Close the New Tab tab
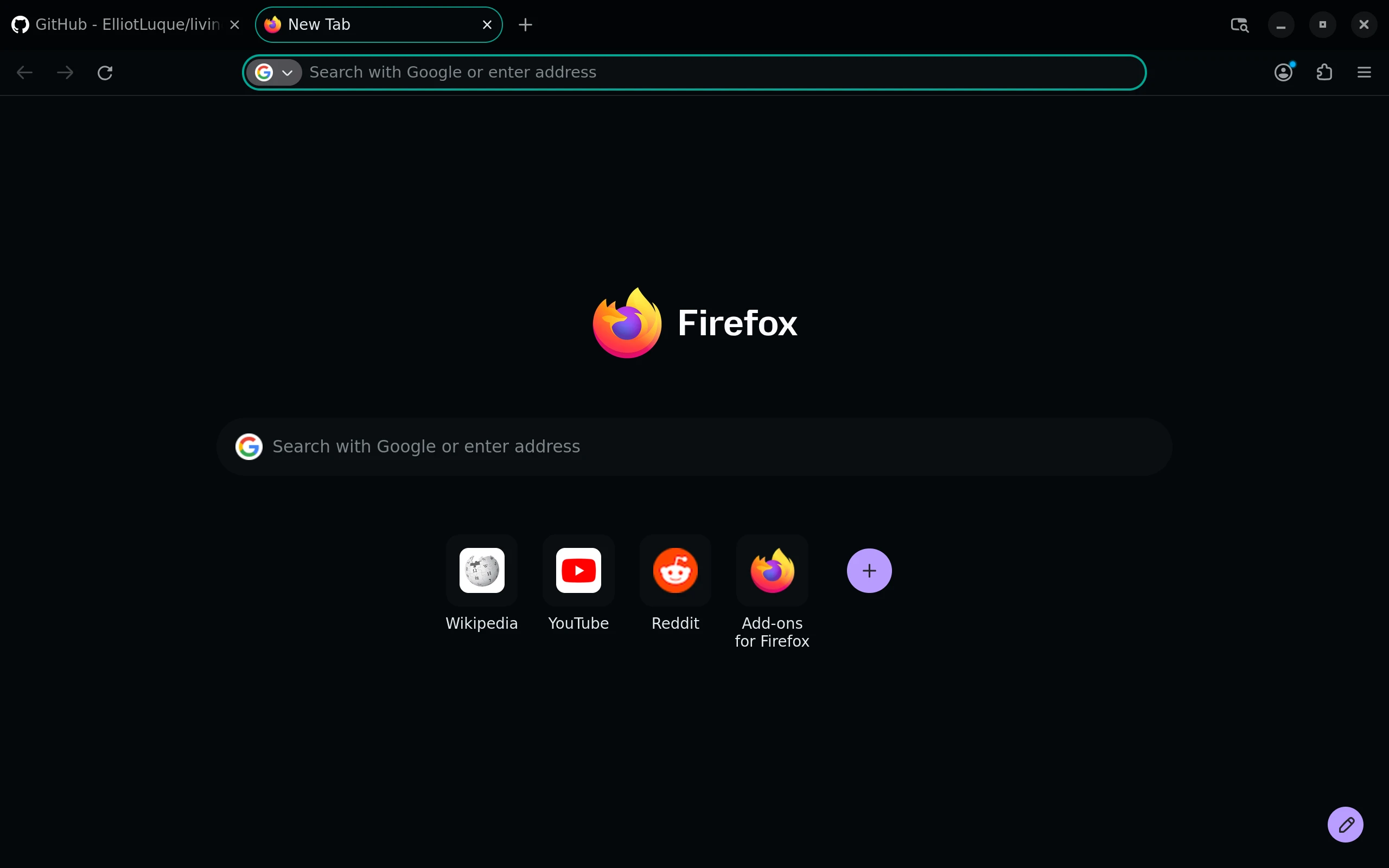The height and width of the screenshot is (868, 1389). (487, 25)
